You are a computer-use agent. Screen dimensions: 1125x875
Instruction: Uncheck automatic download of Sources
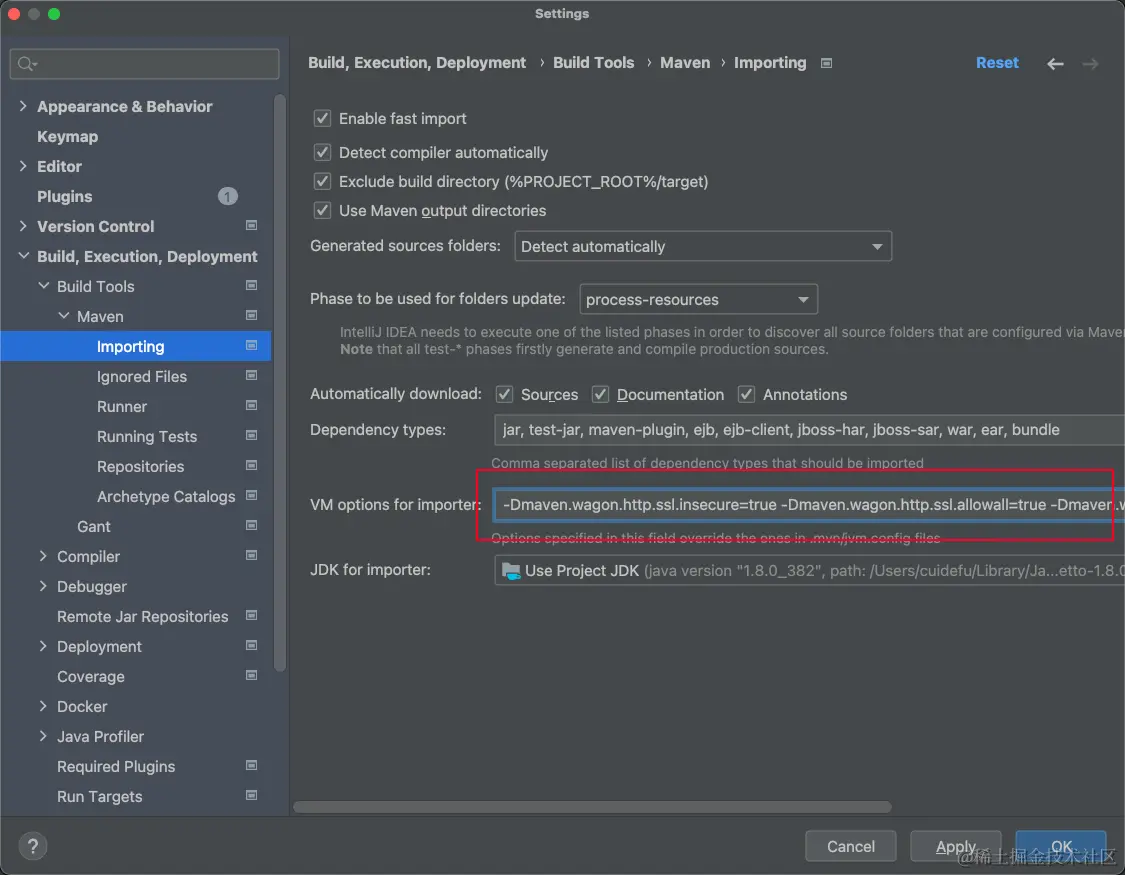click(504, 394)
